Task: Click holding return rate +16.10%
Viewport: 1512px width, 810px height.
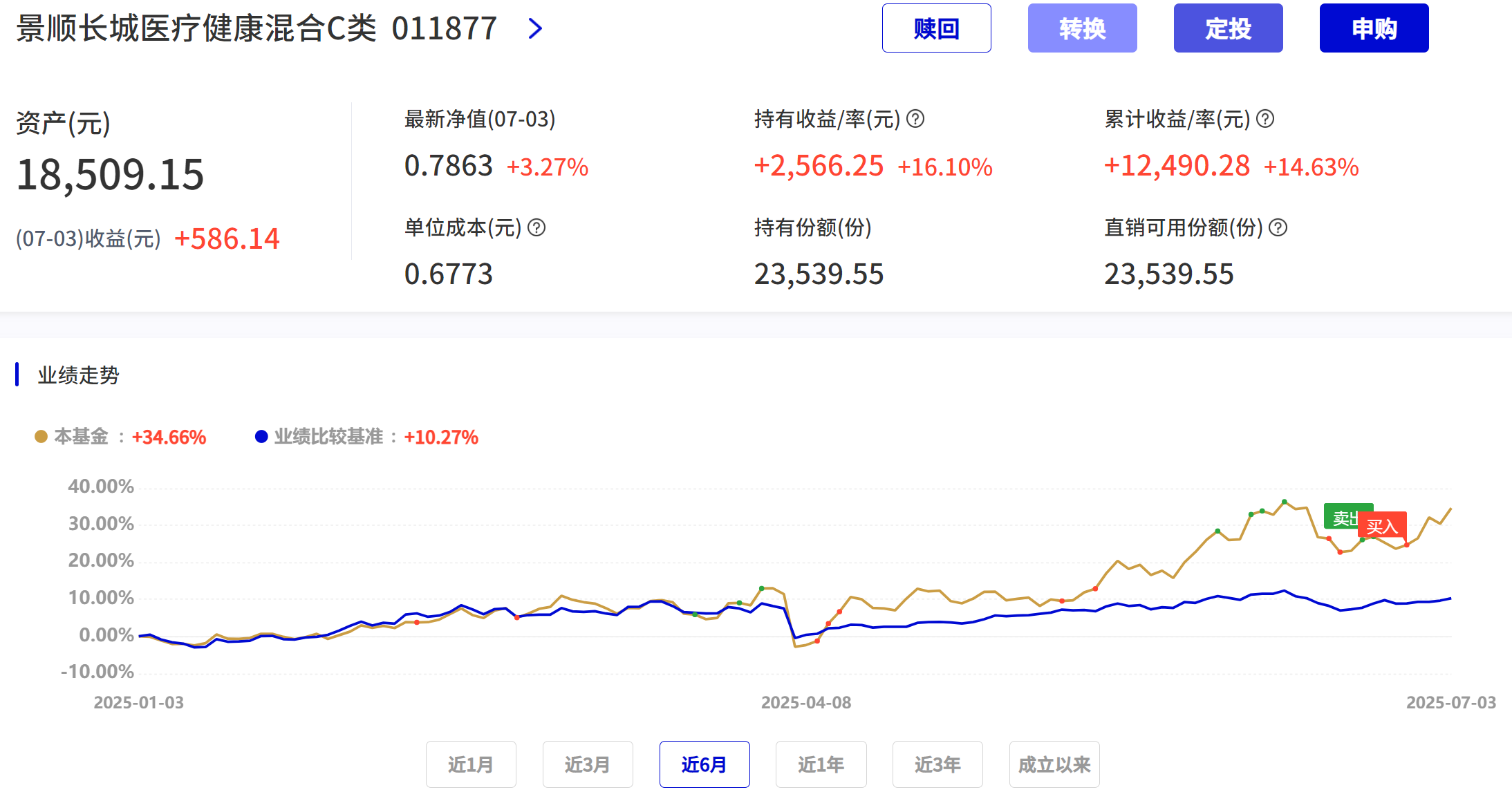Action: (945, 167)
